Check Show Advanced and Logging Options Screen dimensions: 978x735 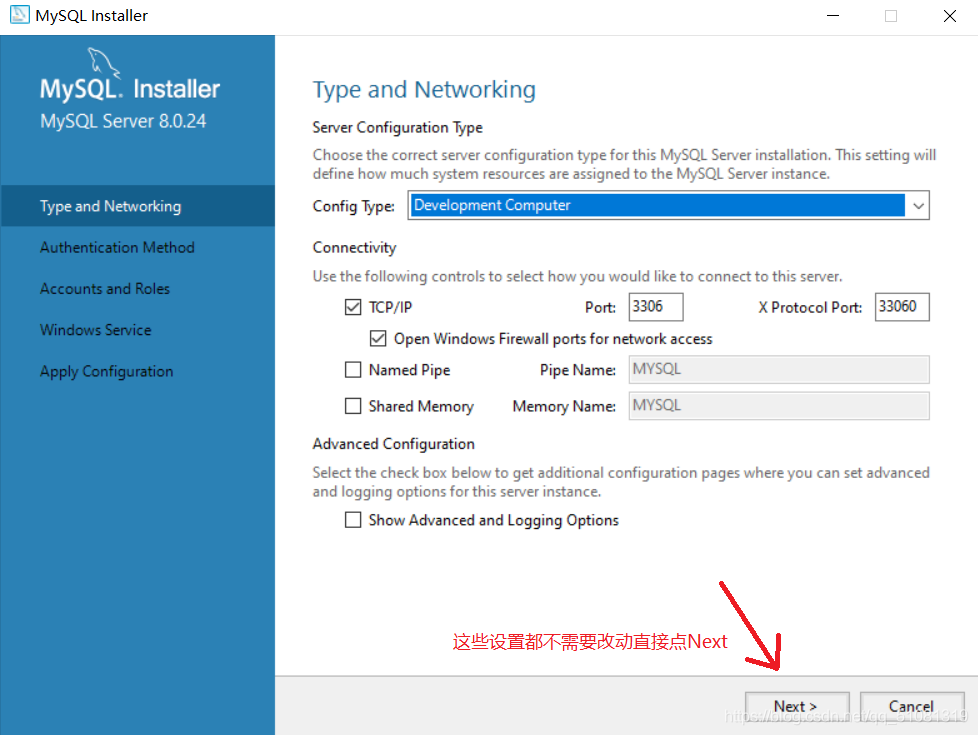(x=353, y=520)
